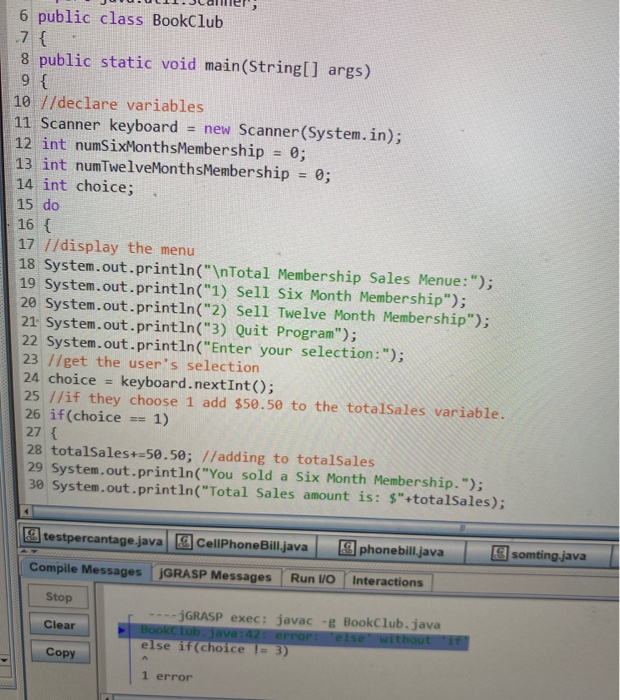
Task: Click the phonebill.java tab file icon
Action: point(347,547)
